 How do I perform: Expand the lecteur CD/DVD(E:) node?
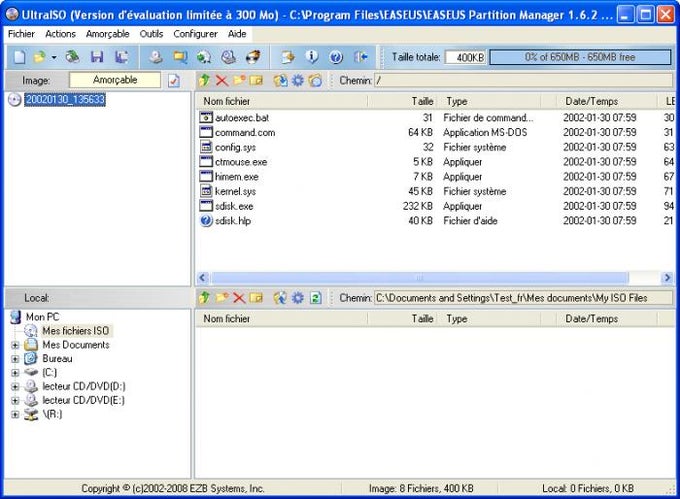pyautogui.click(x=15, y=401)
